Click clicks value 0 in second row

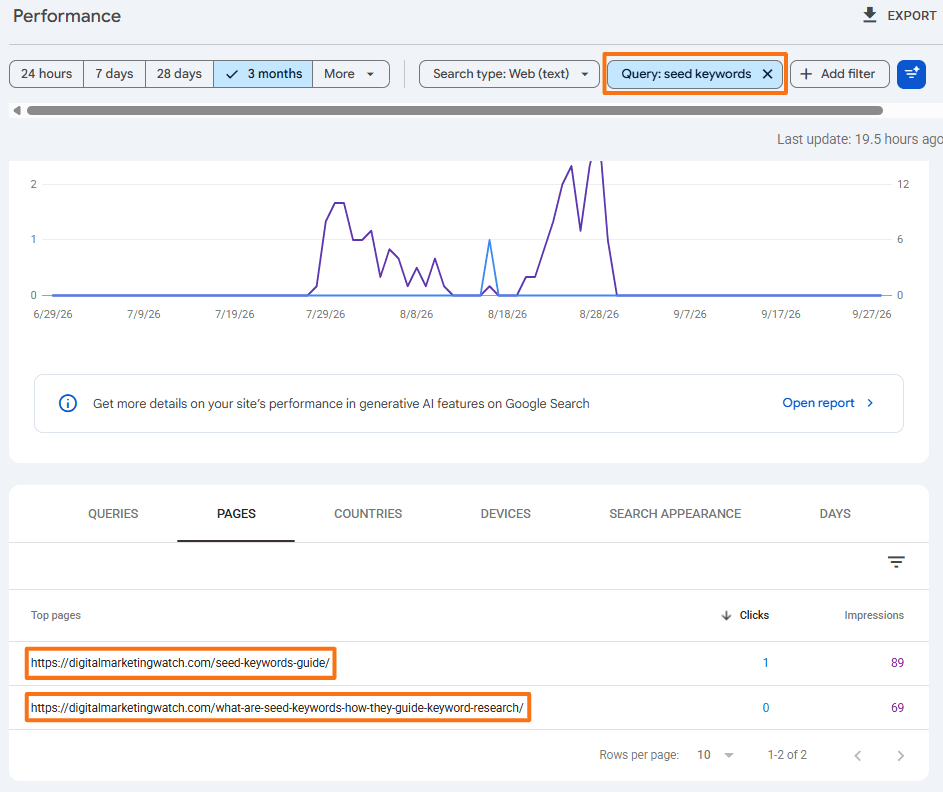click(x=766, y=708)
